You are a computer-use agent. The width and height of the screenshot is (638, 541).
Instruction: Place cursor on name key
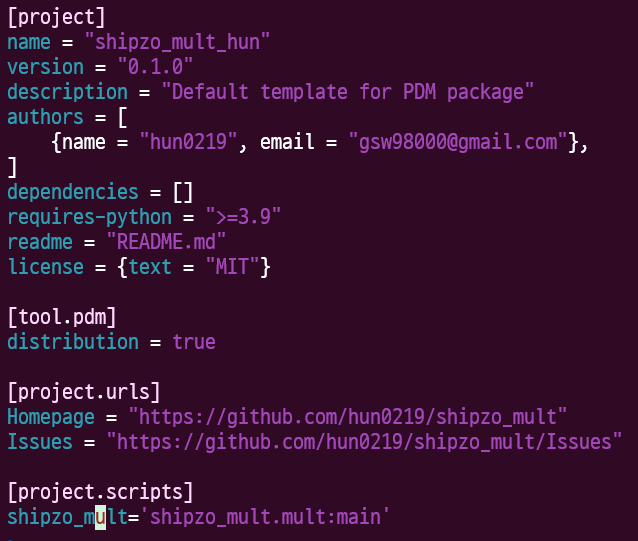coord(29,42)
